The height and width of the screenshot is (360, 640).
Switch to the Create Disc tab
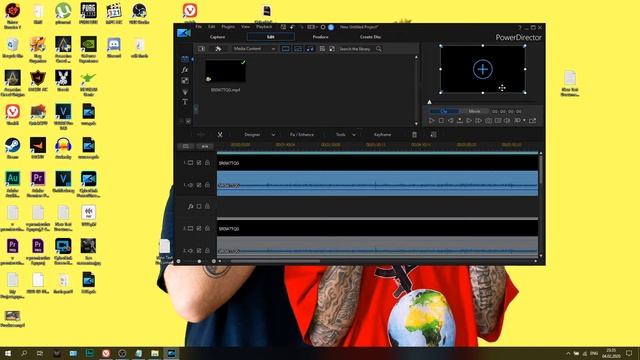pyautogui.click(x=370, y=37)
